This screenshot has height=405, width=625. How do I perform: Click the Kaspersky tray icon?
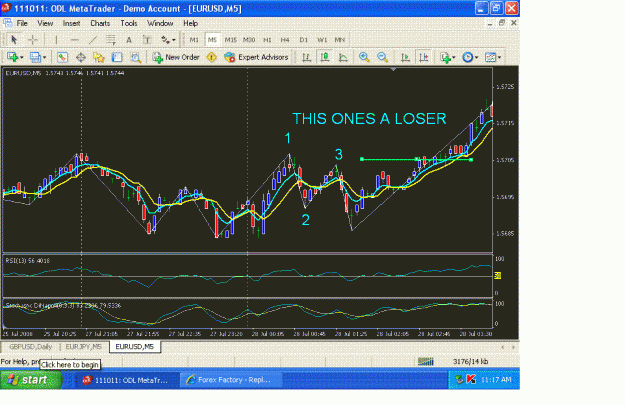coord(471,380)
